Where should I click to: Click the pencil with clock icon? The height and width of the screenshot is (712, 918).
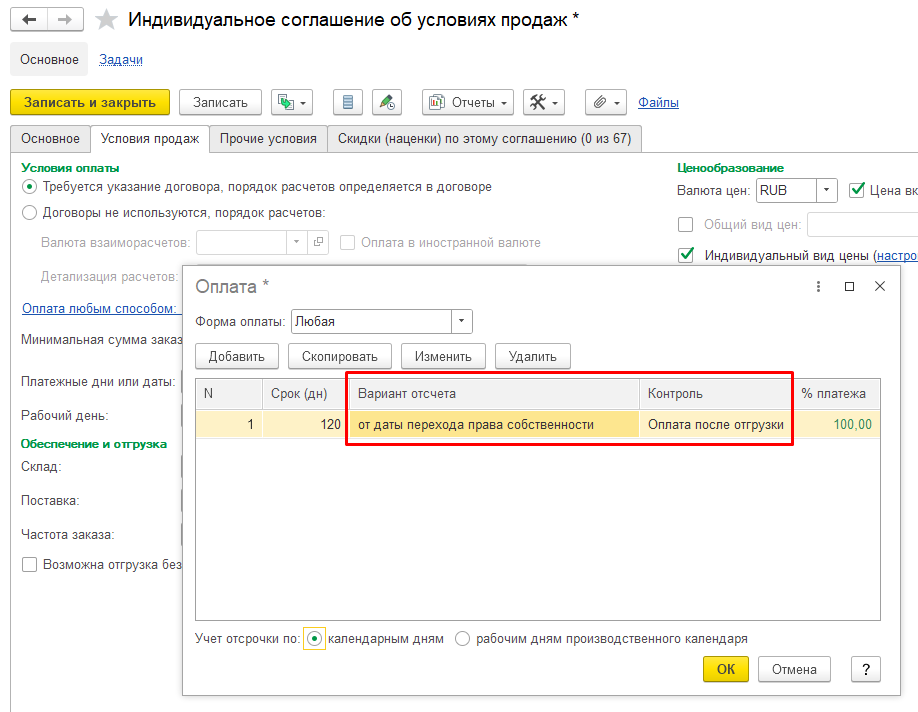386,102
